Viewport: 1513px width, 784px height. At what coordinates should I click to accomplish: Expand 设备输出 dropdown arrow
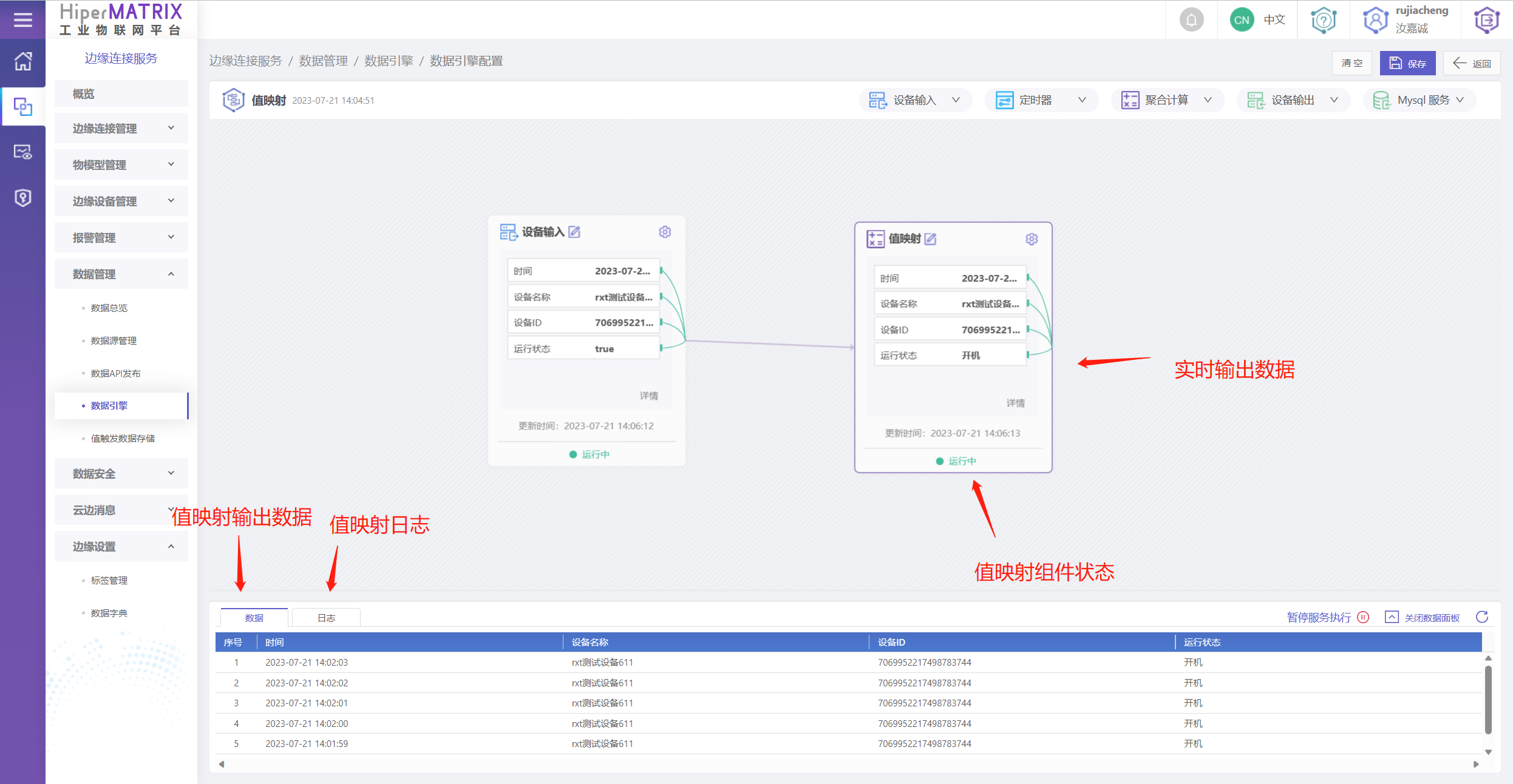1334,100
